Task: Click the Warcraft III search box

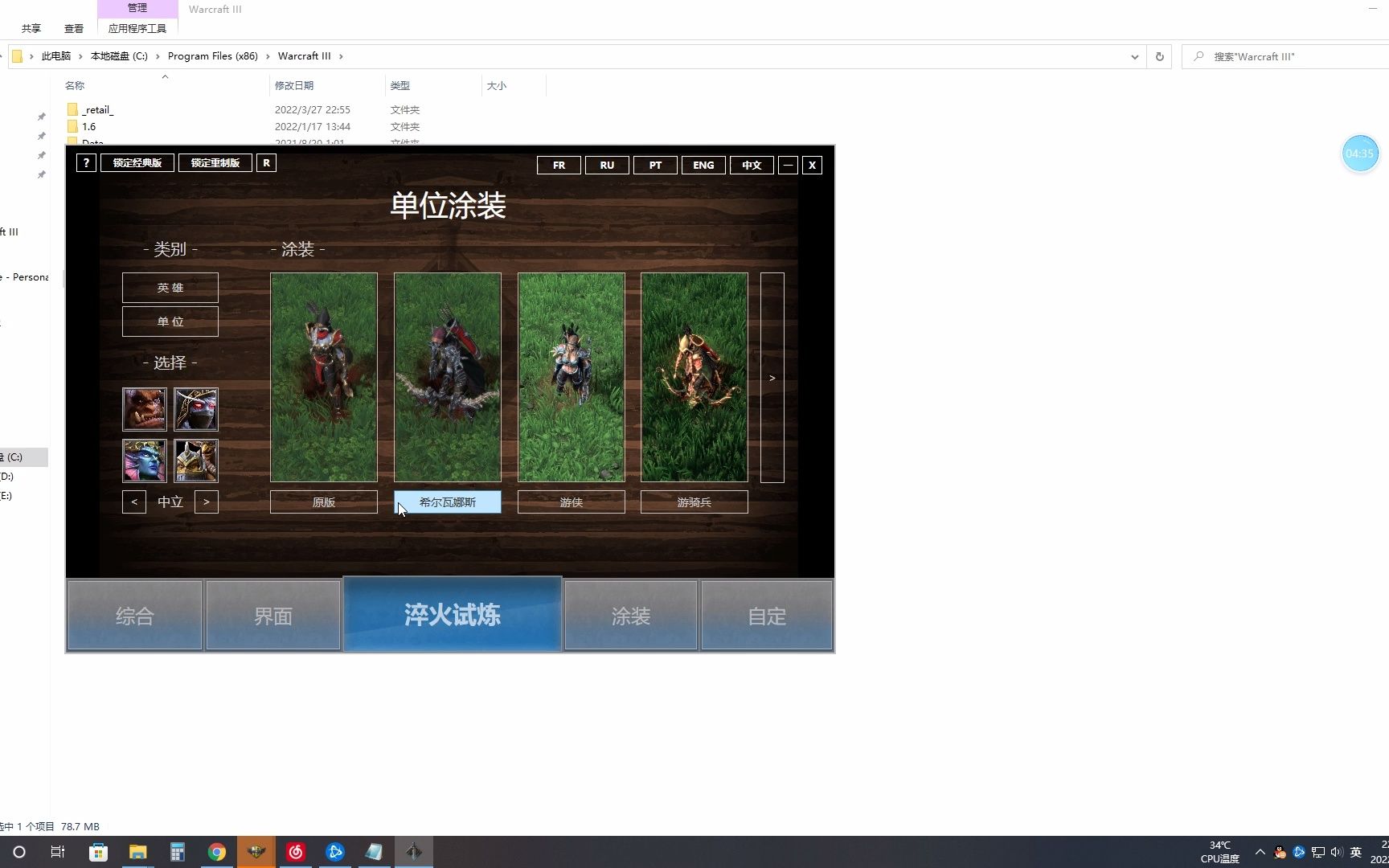Action: (x=1286, y=56)
